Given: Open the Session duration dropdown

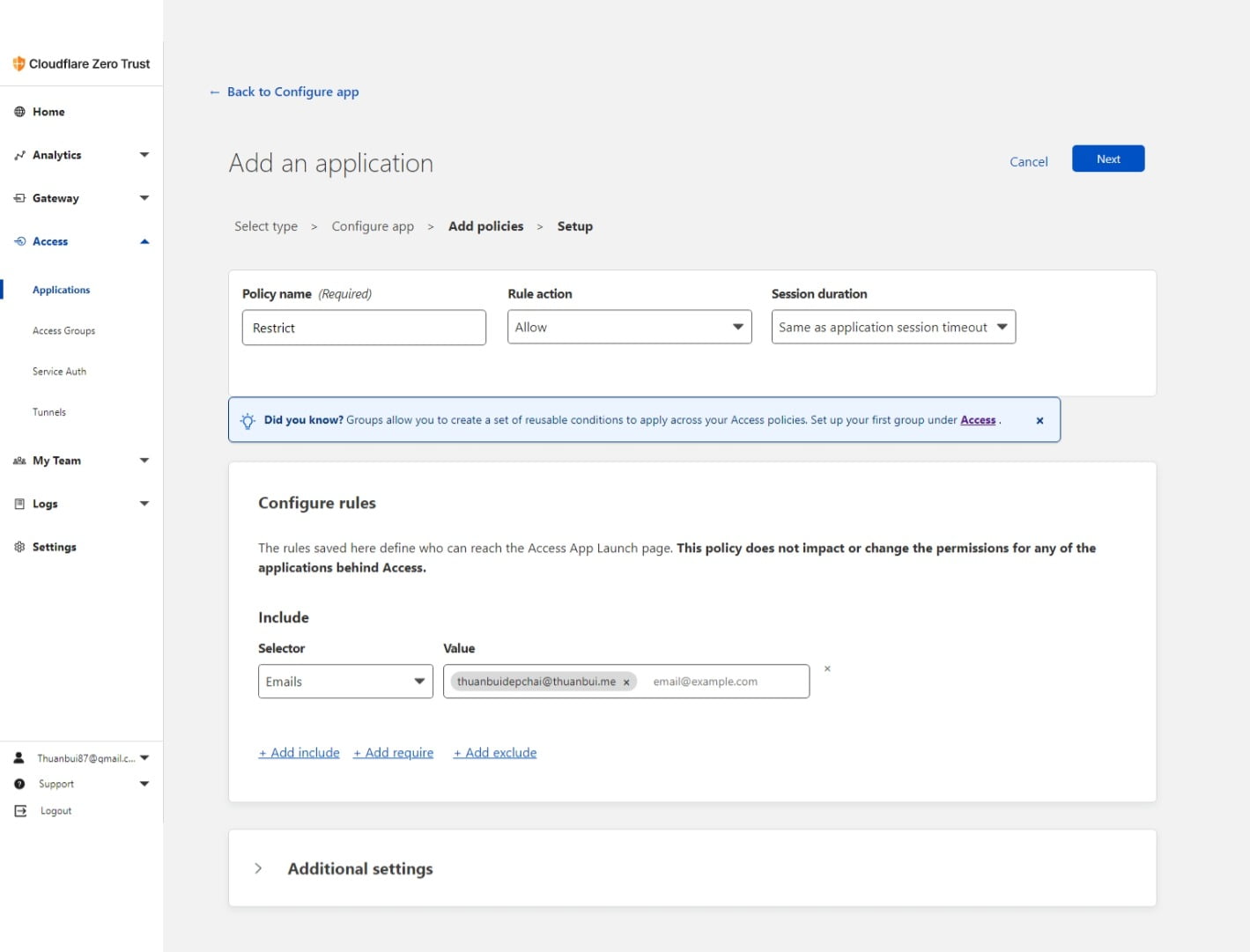Looking at the screenshot, I should coord(892,327).
